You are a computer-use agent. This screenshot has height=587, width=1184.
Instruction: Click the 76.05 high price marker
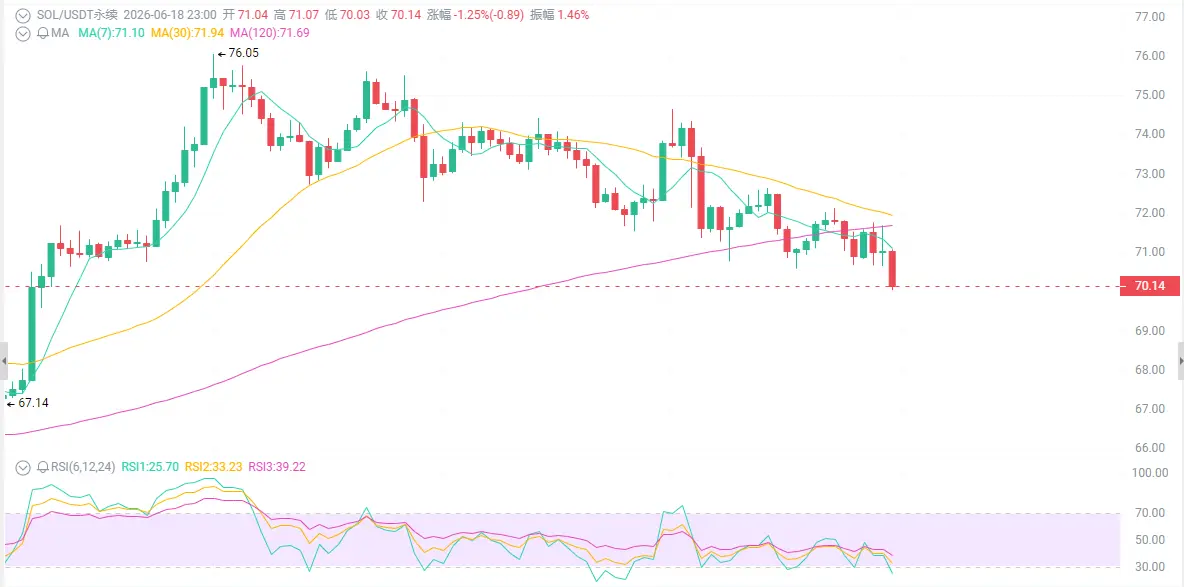pyautogui.click(x=239, y=54)
